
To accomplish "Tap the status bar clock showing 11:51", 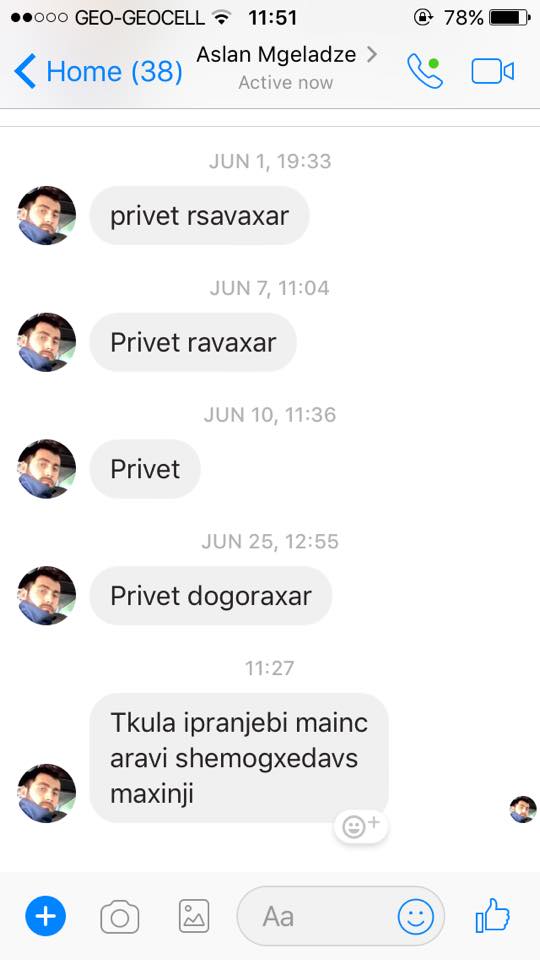I will point(272,18).
